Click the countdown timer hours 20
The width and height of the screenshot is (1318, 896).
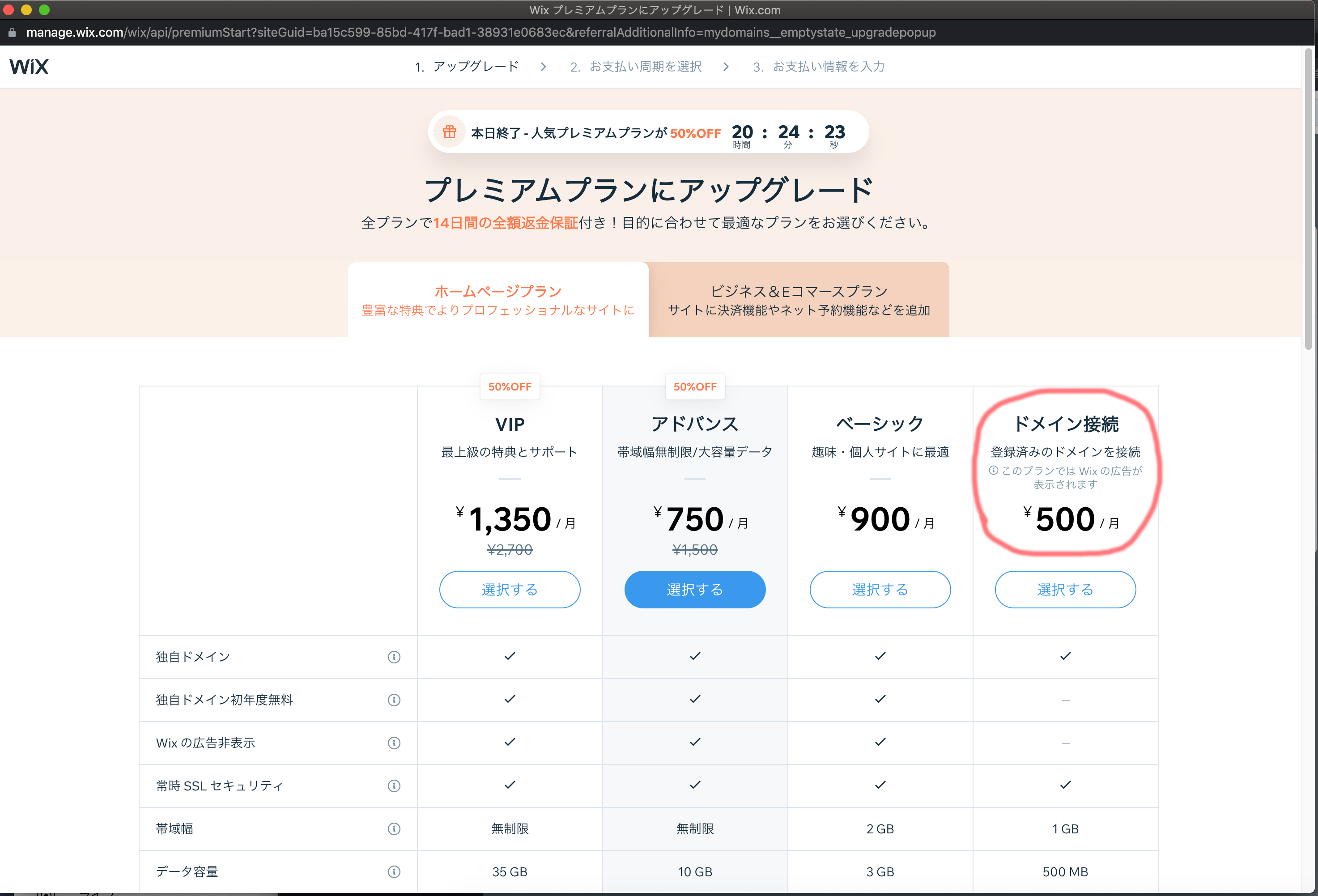(742, 132)
